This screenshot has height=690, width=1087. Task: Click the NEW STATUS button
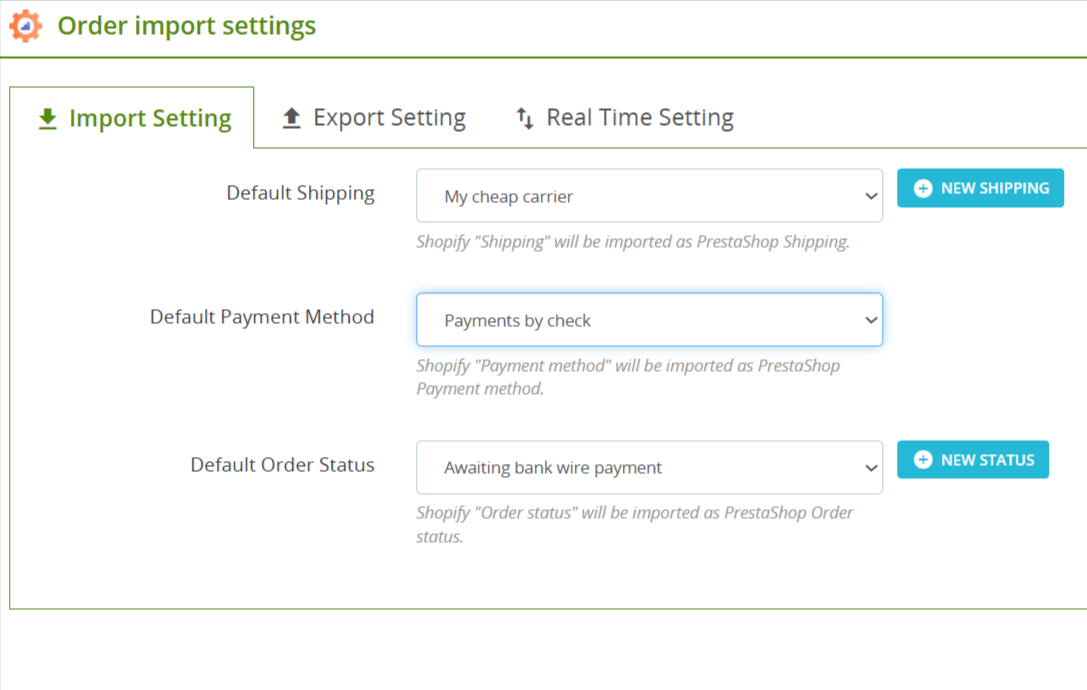(973, 460)
